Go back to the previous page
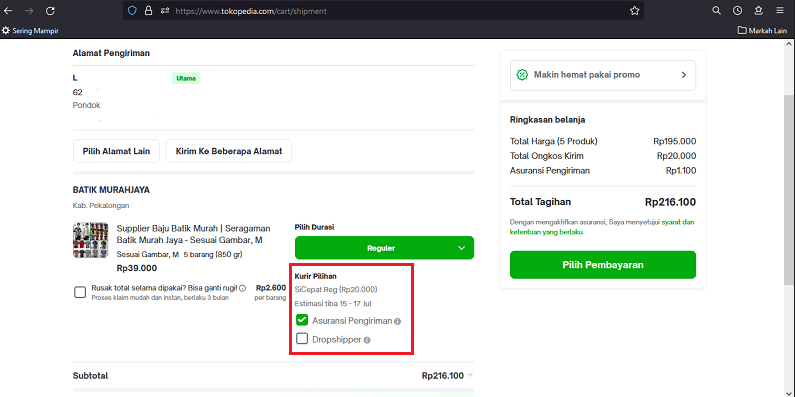Screen dimensions: 795x397 click(x=9, y=11)
